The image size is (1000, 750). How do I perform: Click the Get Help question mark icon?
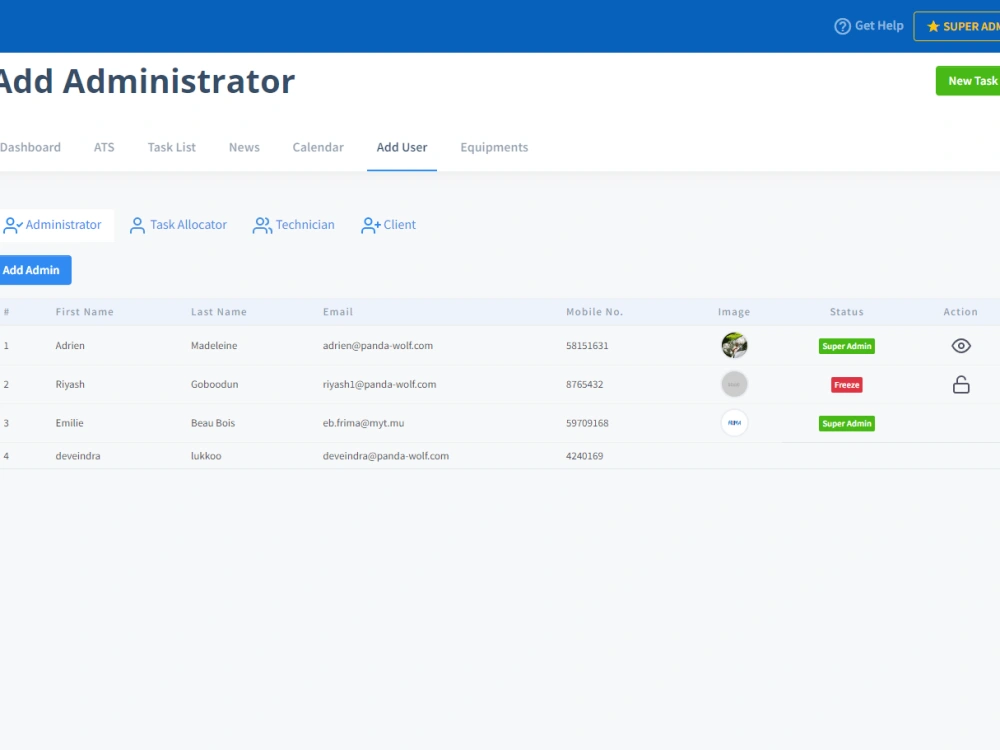pyautogui.click(x=842, y=26)
